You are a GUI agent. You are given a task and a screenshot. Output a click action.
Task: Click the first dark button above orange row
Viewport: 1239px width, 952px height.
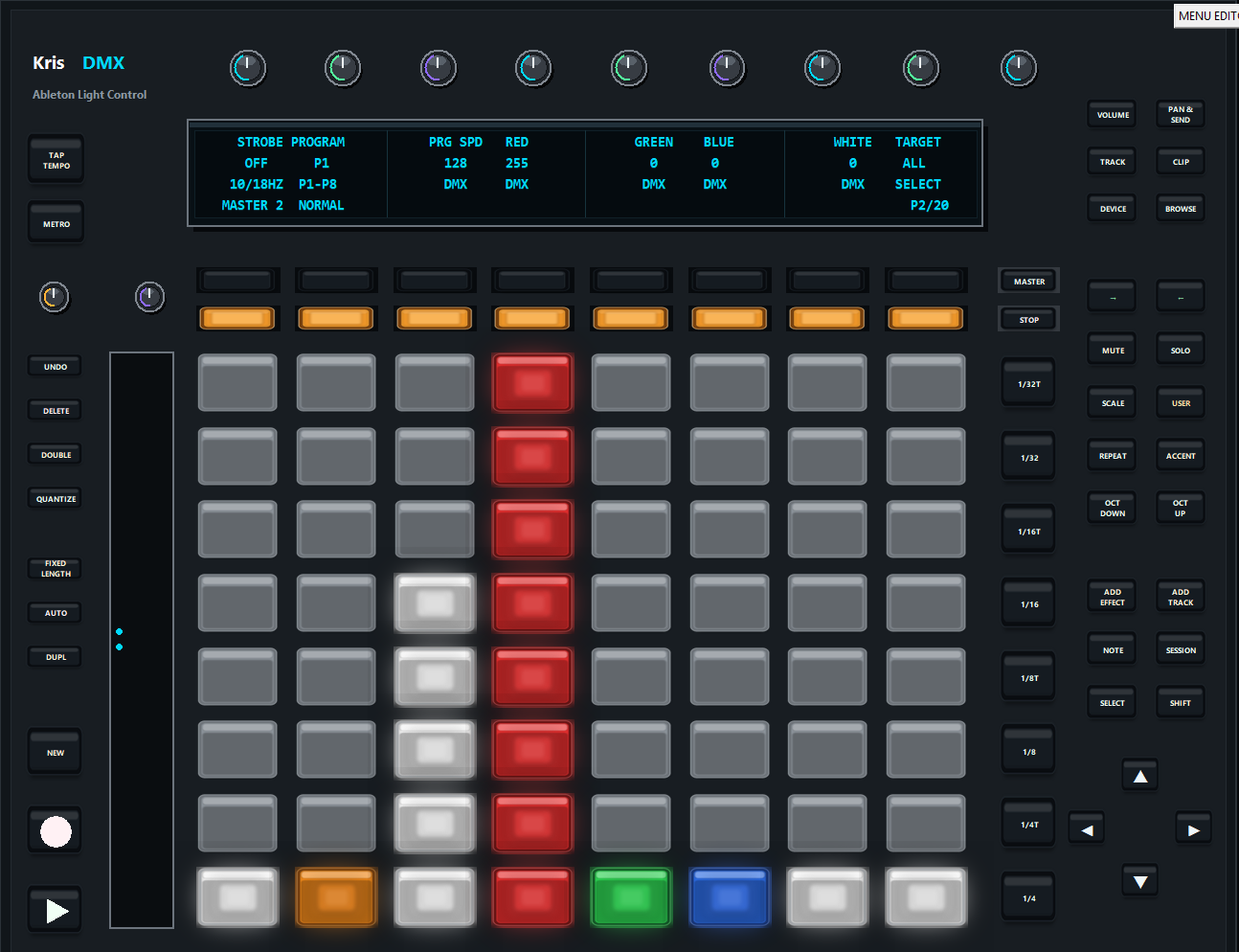point(237,280)
